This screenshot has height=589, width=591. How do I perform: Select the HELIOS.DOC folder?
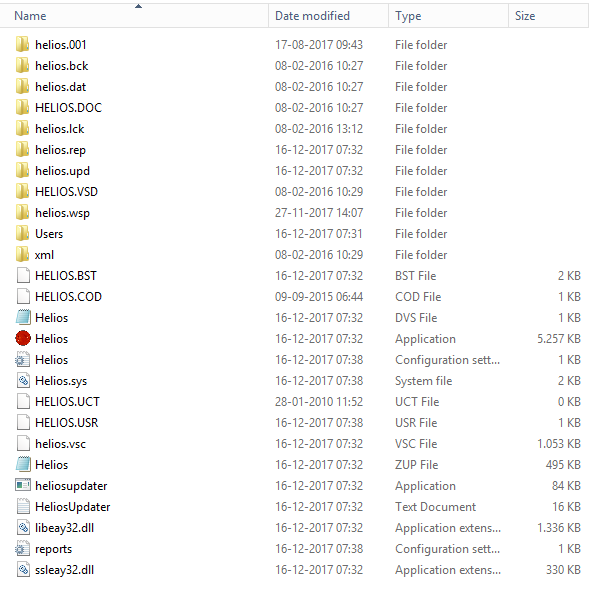[x=68, y=108]
